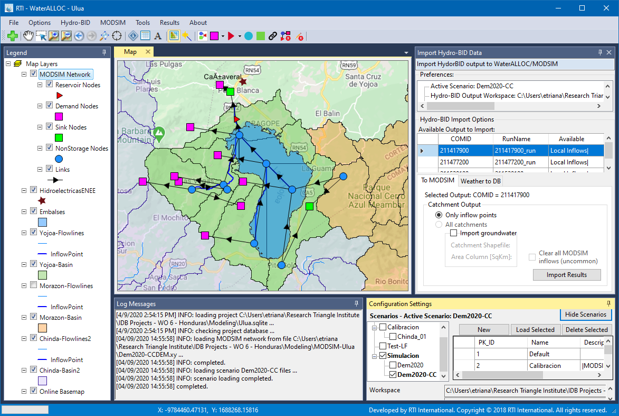The image size is (619, 416).
Task: Add a red triangle reservoir node
Action: 231,36
